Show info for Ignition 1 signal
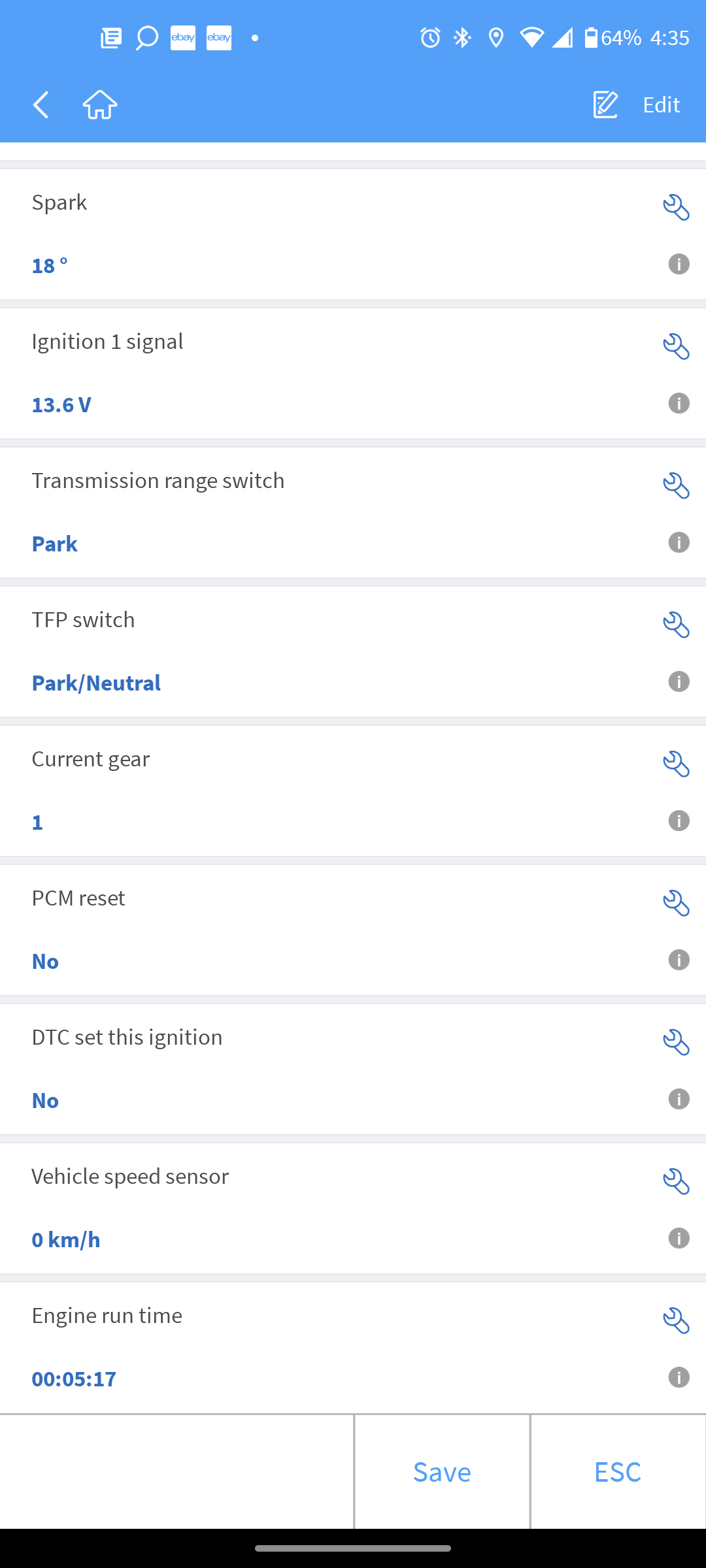This screenshot has width=706, height=1568. click(x=679, y=403)
